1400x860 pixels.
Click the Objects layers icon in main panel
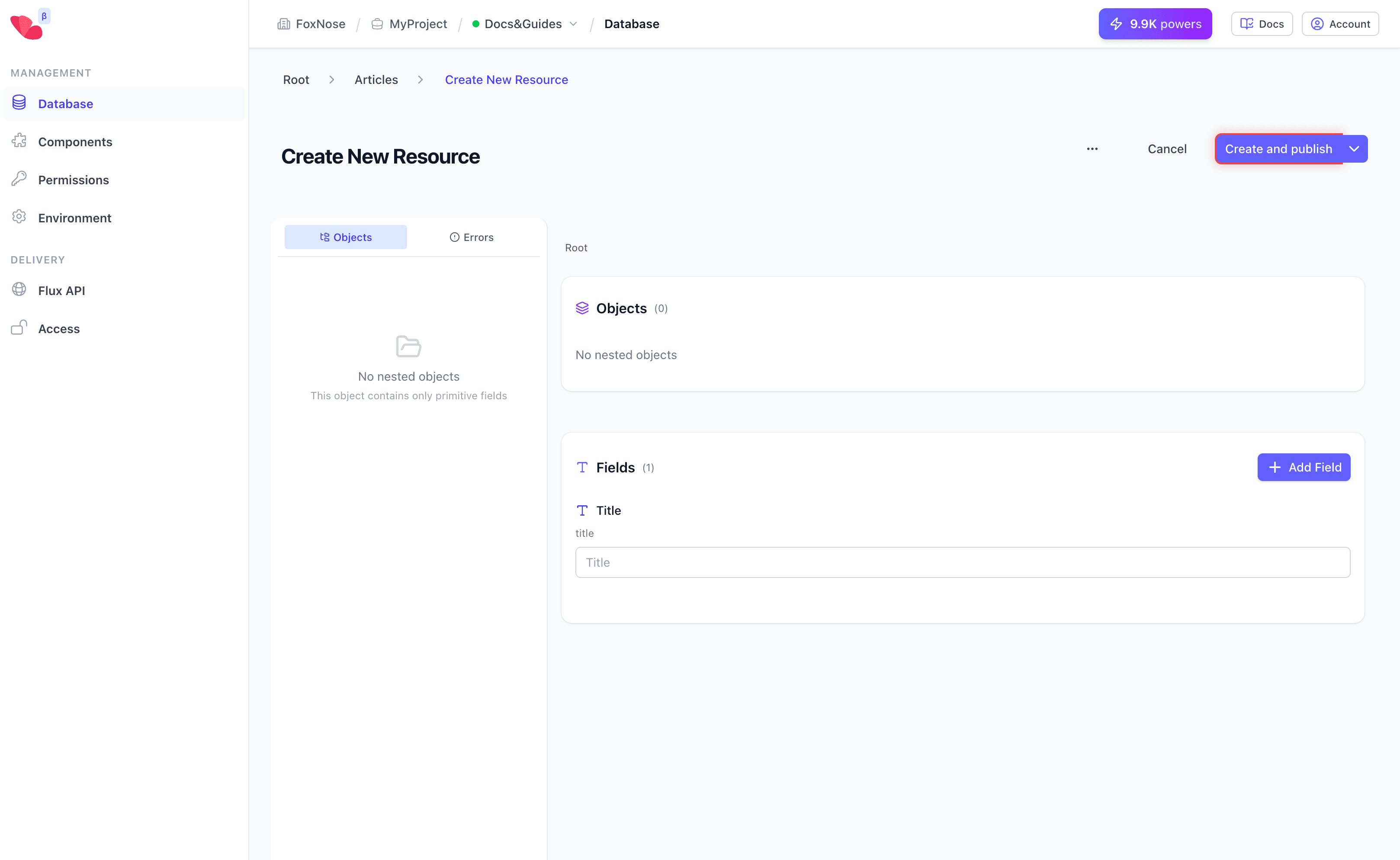pyautogui.click(x=582, y=308)
